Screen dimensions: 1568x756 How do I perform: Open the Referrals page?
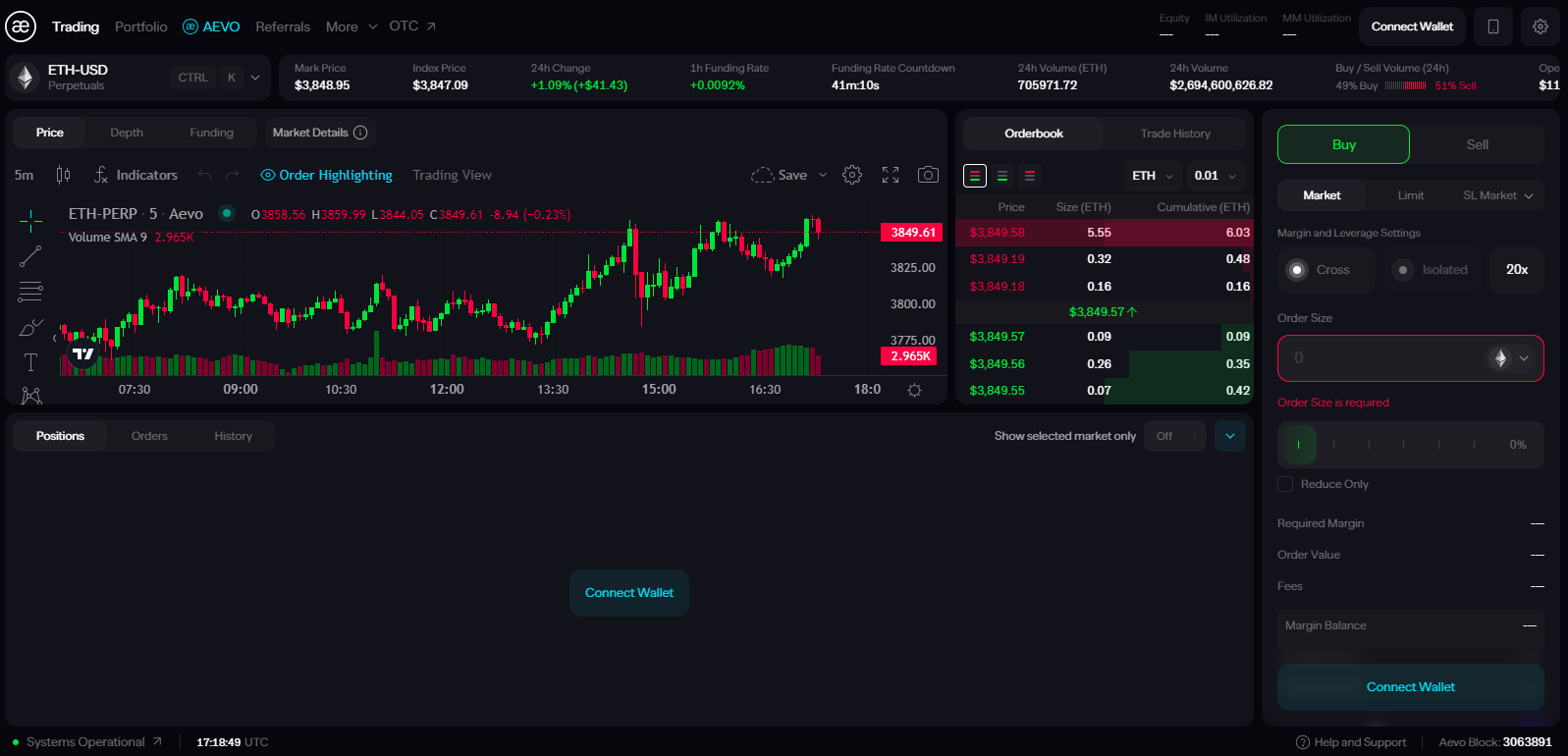click(283, 27)
